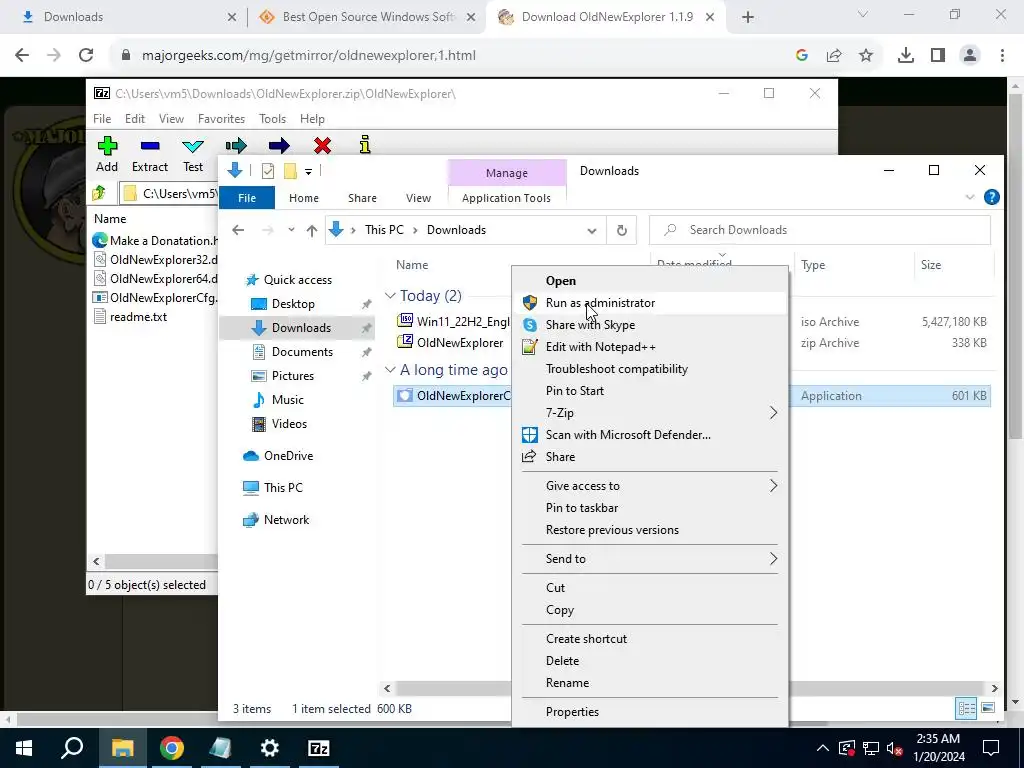Open the notification center in taskbar
The image size is (1024, 768).
tap(991, 748)
